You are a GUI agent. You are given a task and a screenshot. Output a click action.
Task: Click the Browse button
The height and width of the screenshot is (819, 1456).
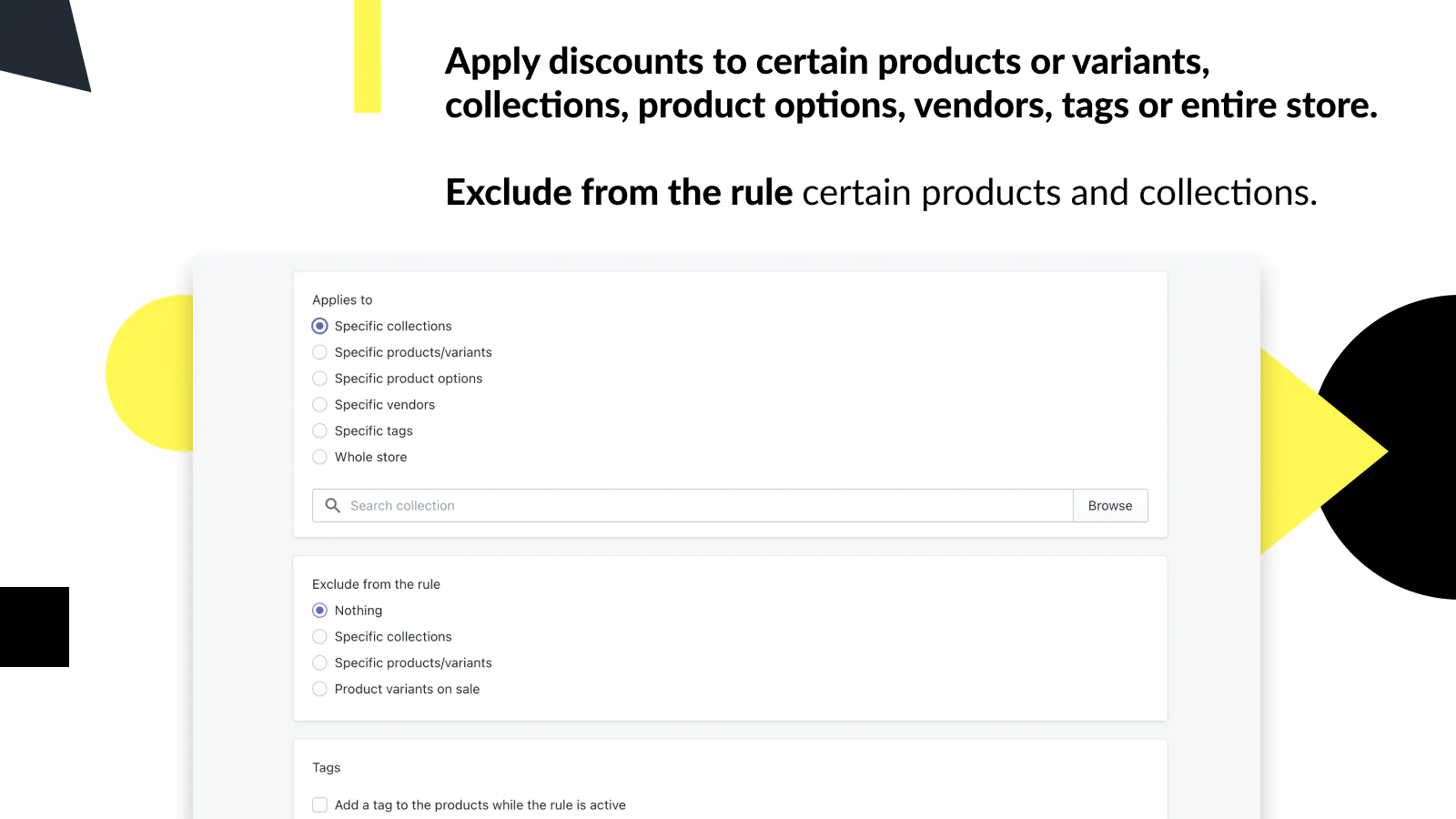[x=1110, y=506]
